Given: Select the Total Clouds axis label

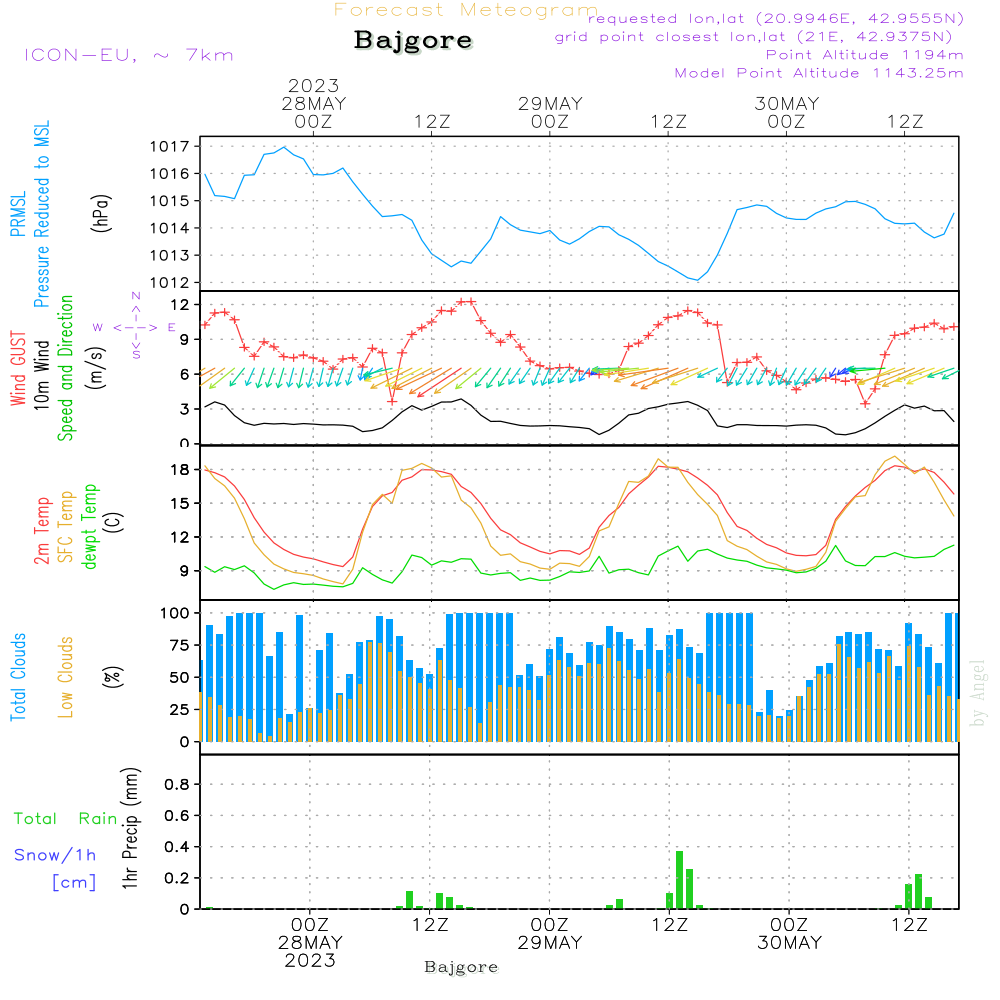Looking at the screenshot, I should pos(19,677).
